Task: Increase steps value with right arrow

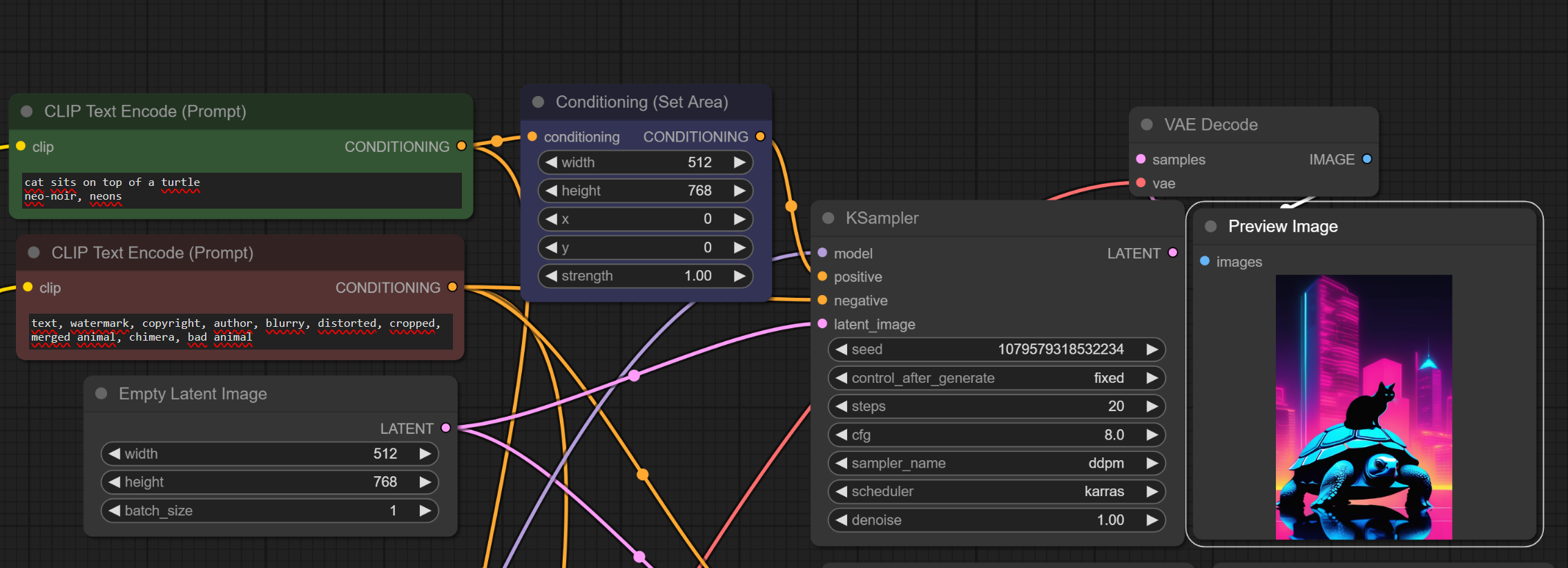Action: coord(1152,406)
